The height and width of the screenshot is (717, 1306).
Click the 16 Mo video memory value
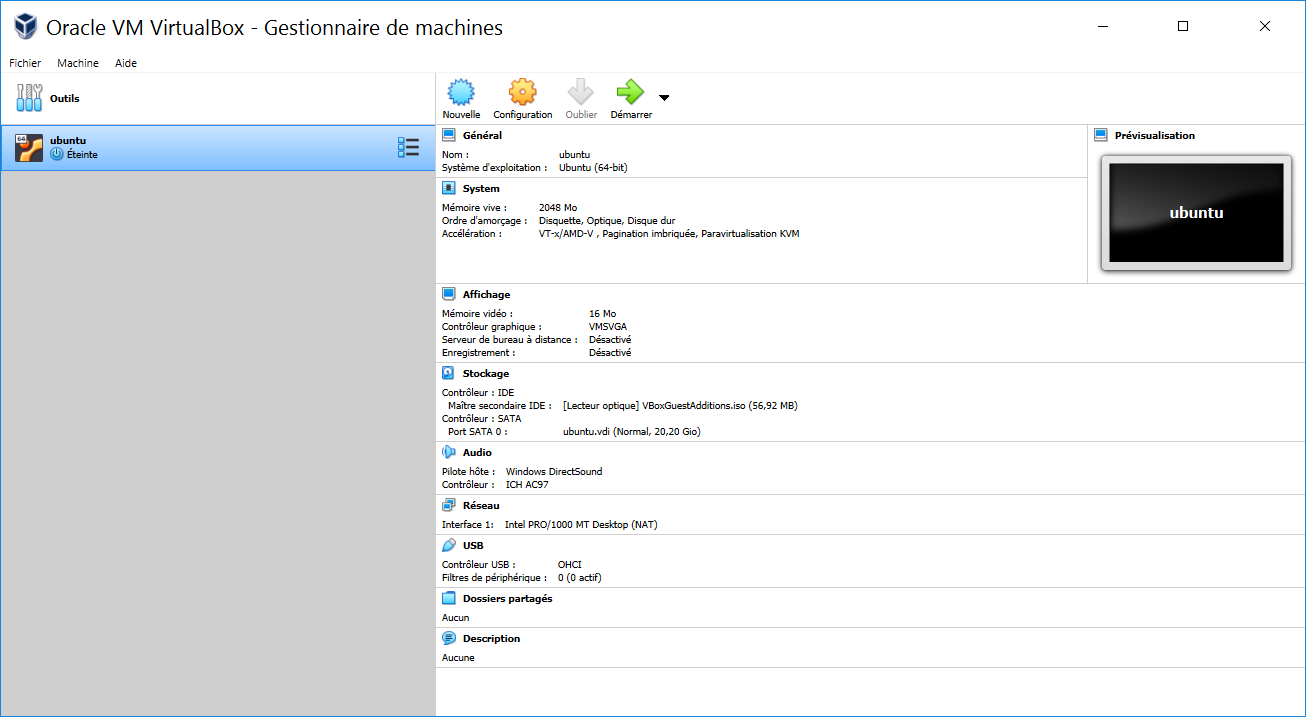pyautogui.click(x=602, y=313)
